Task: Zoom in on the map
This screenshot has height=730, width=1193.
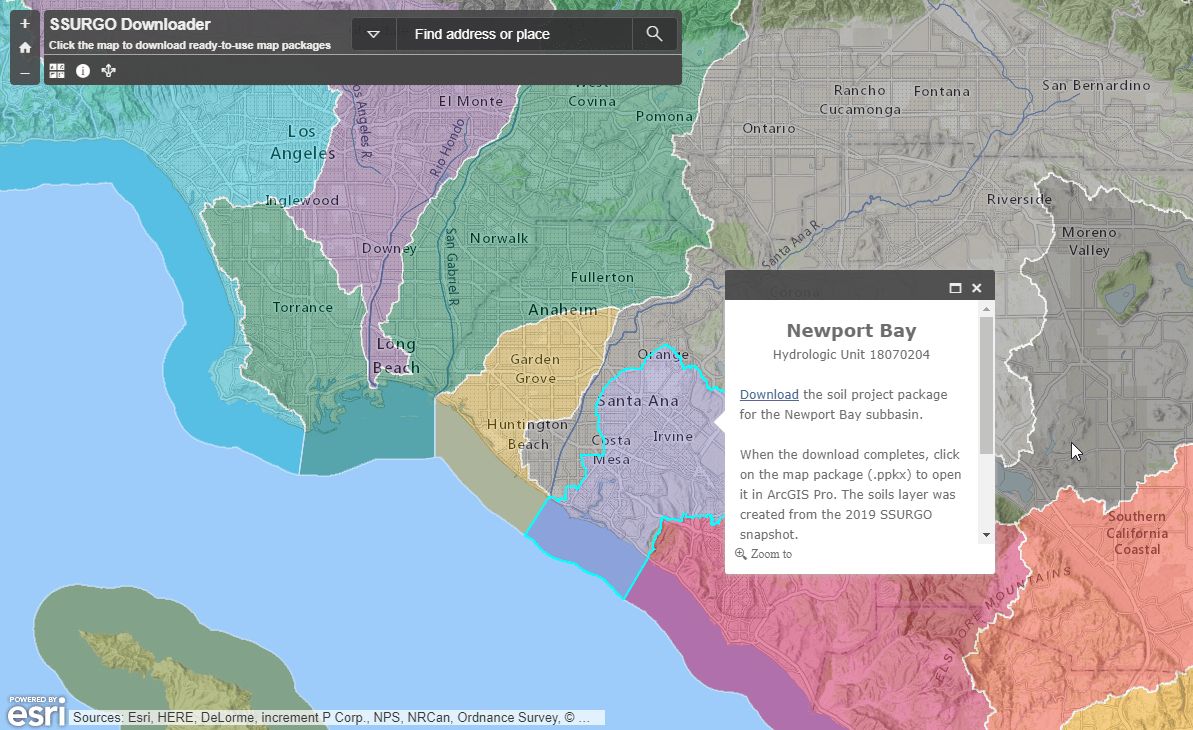Action: [x=24, y=24]
